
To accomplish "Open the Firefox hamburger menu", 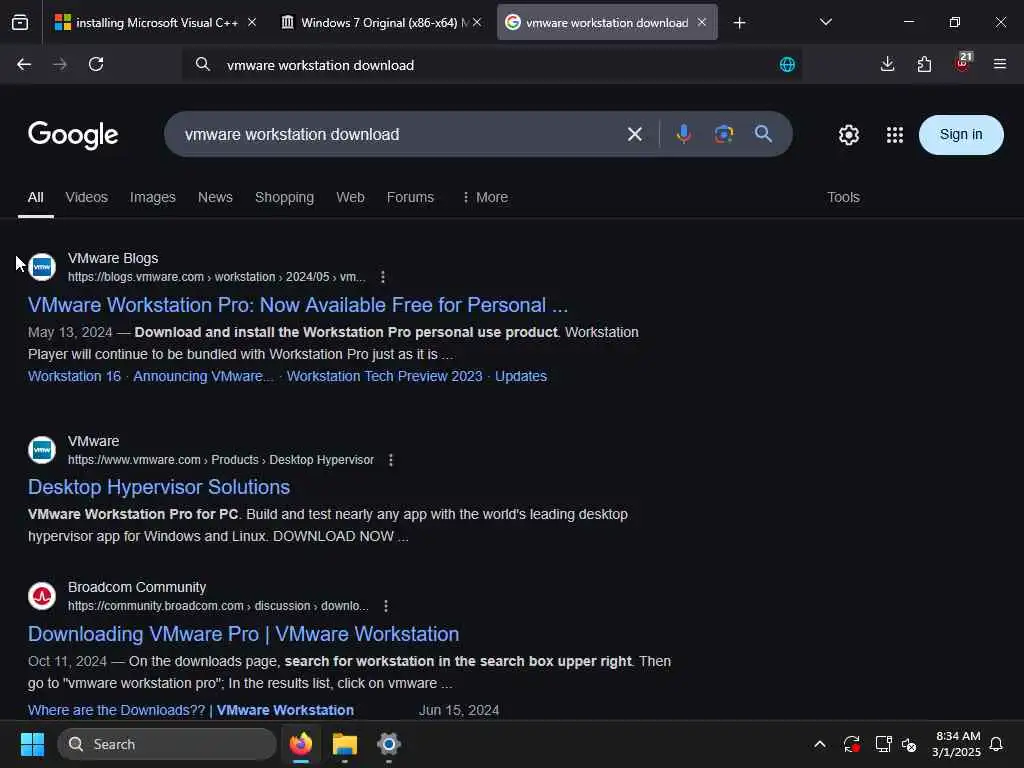I will click(999, 64).
